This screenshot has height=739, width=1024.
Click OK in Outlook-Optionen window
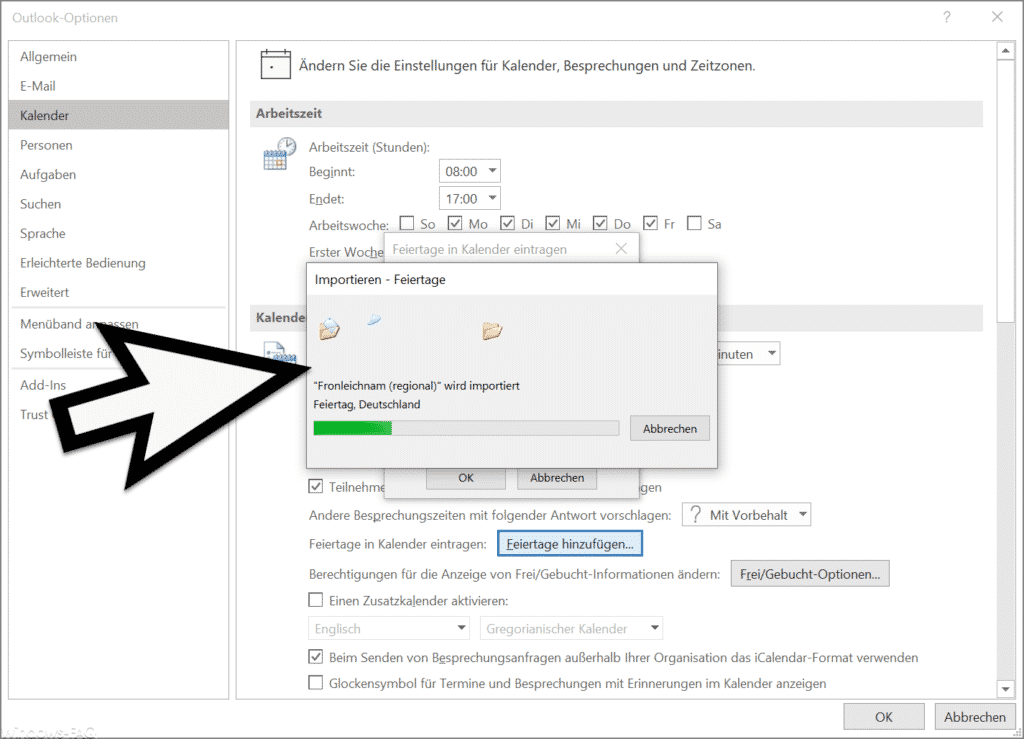884,717
